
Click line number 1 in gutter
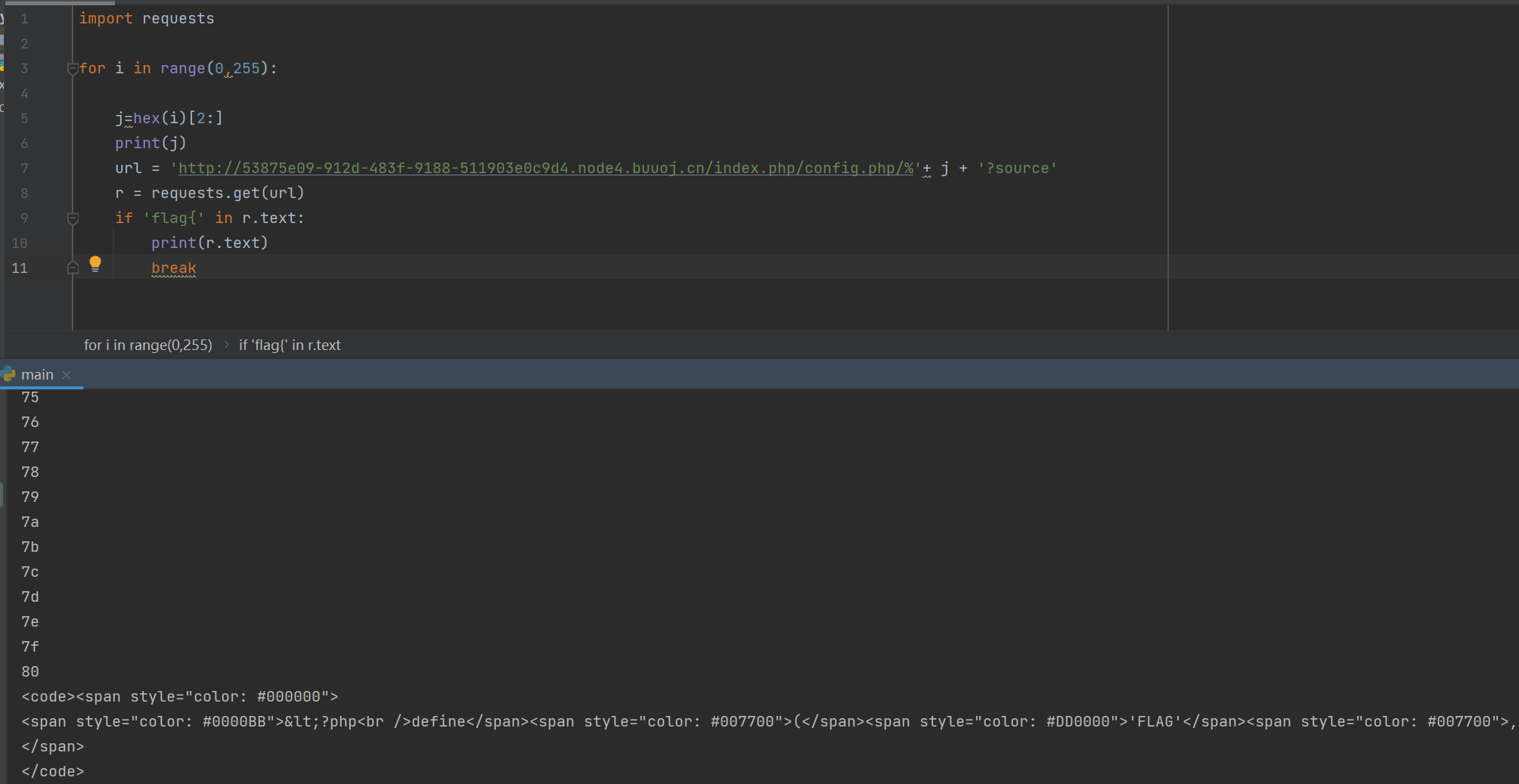click(24, 19)
